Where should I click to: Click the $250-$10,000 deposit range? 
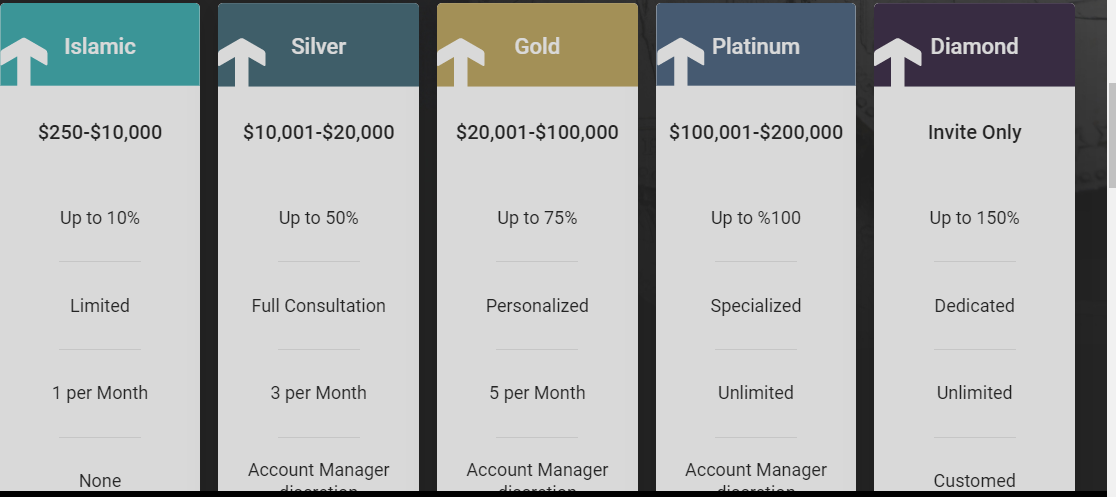100,132
